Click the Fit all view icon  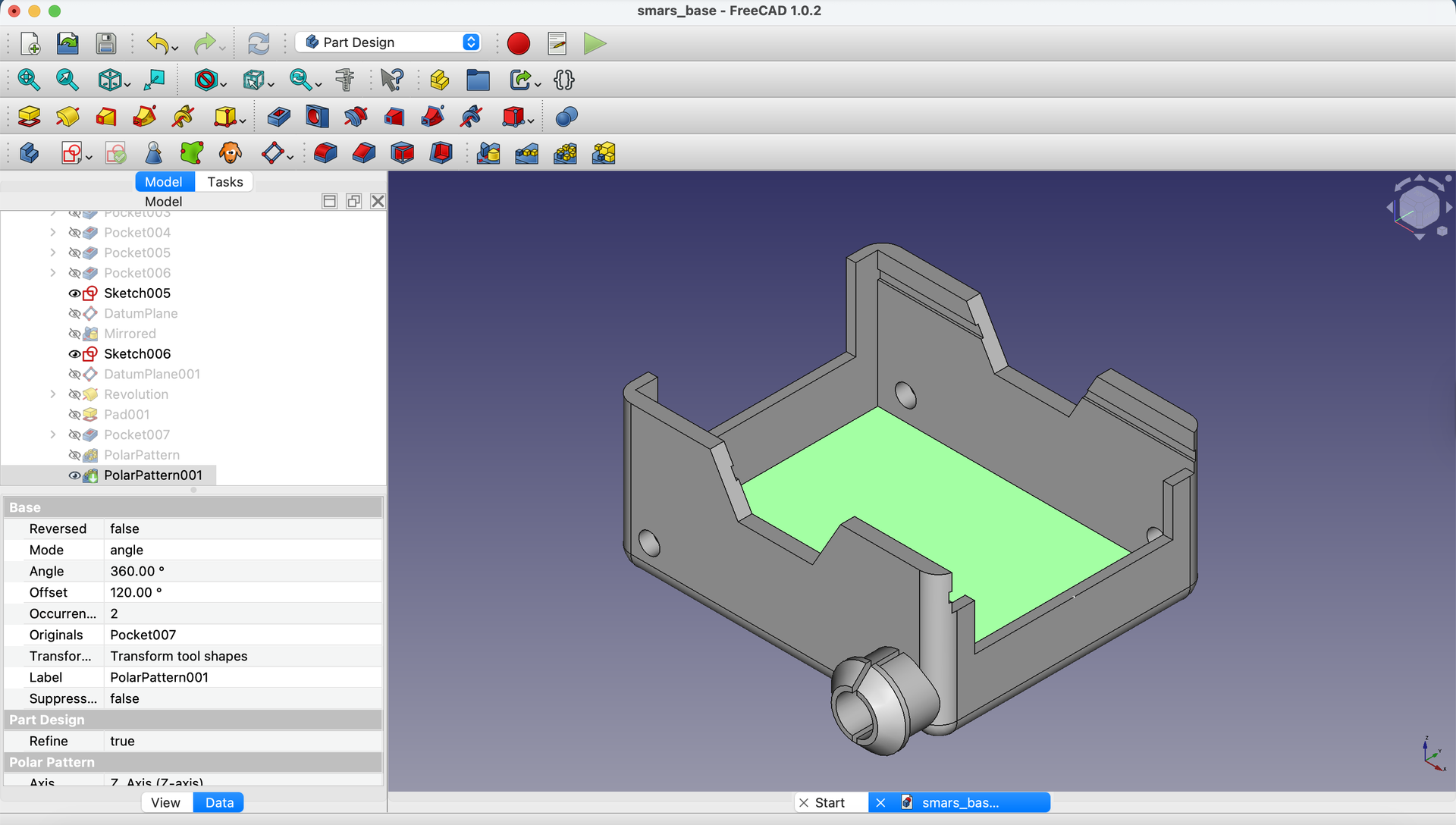click(29, 80)
